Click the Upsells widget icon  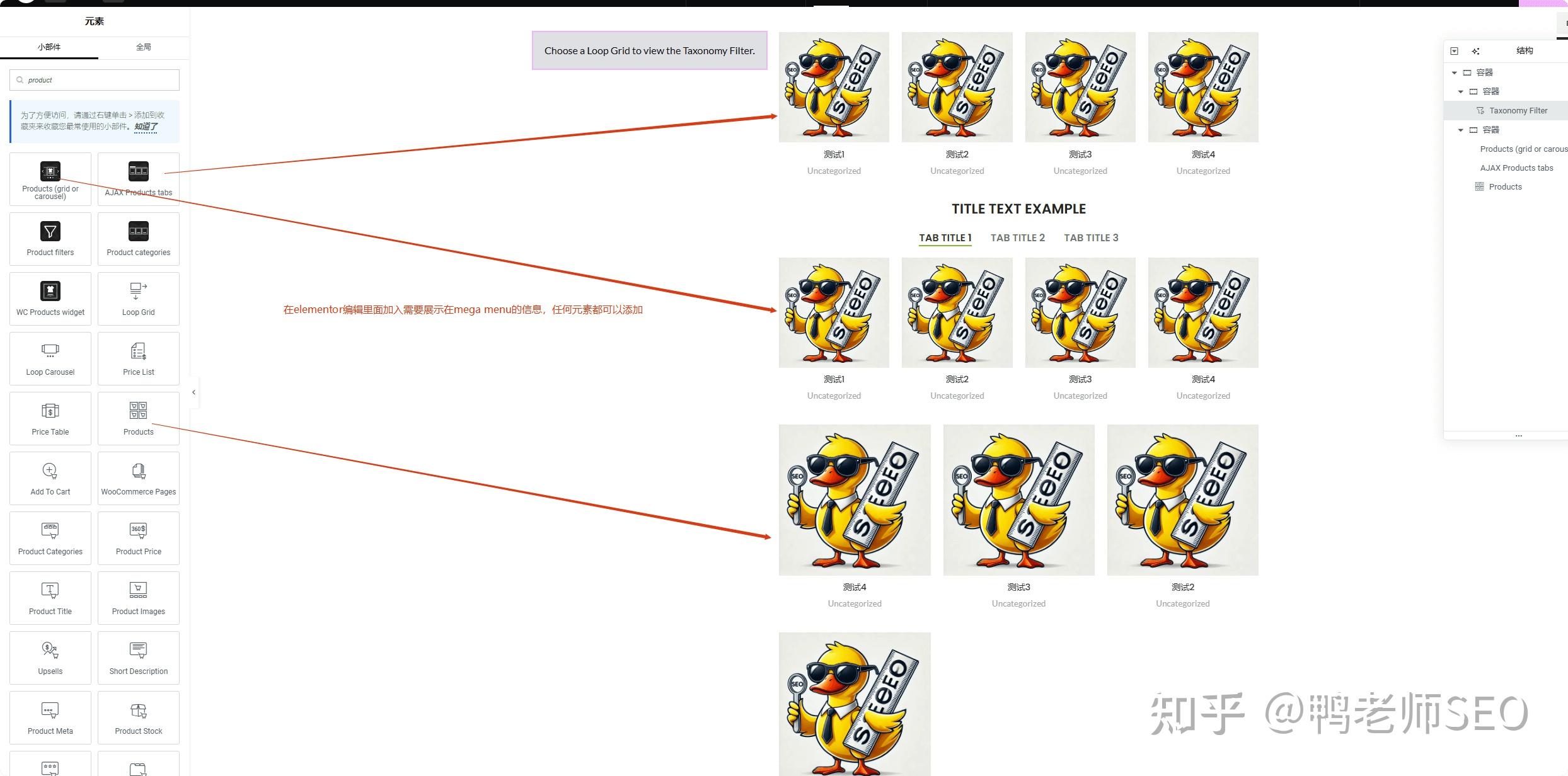[50, 651]
